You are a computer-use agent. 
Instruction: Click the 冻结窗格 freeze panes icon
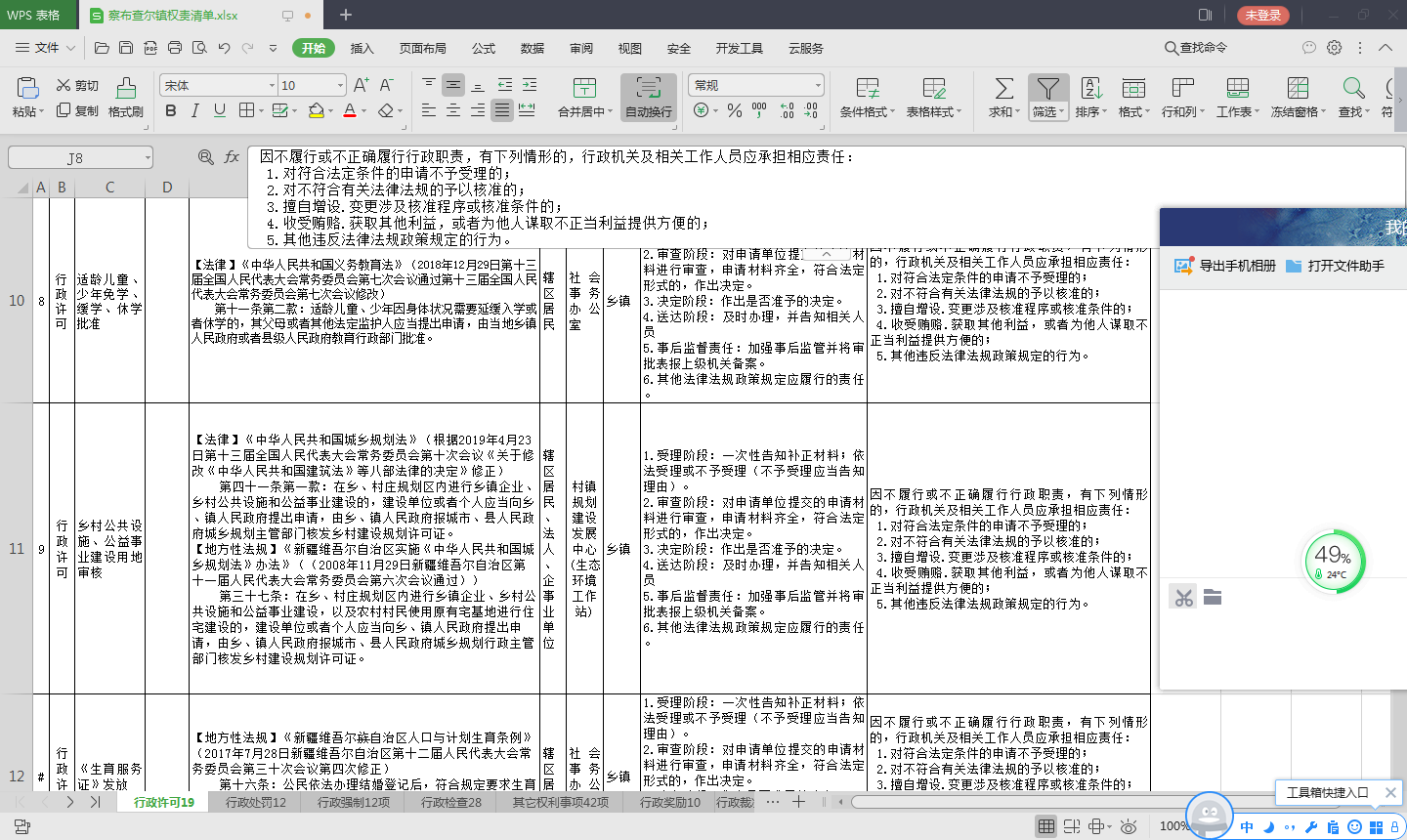(x=1298, y=88)
